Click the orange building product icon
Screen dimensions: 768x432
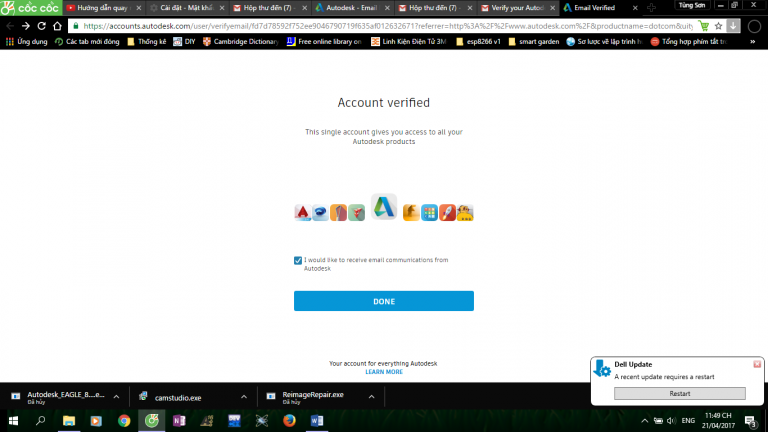tap(338, 213)
